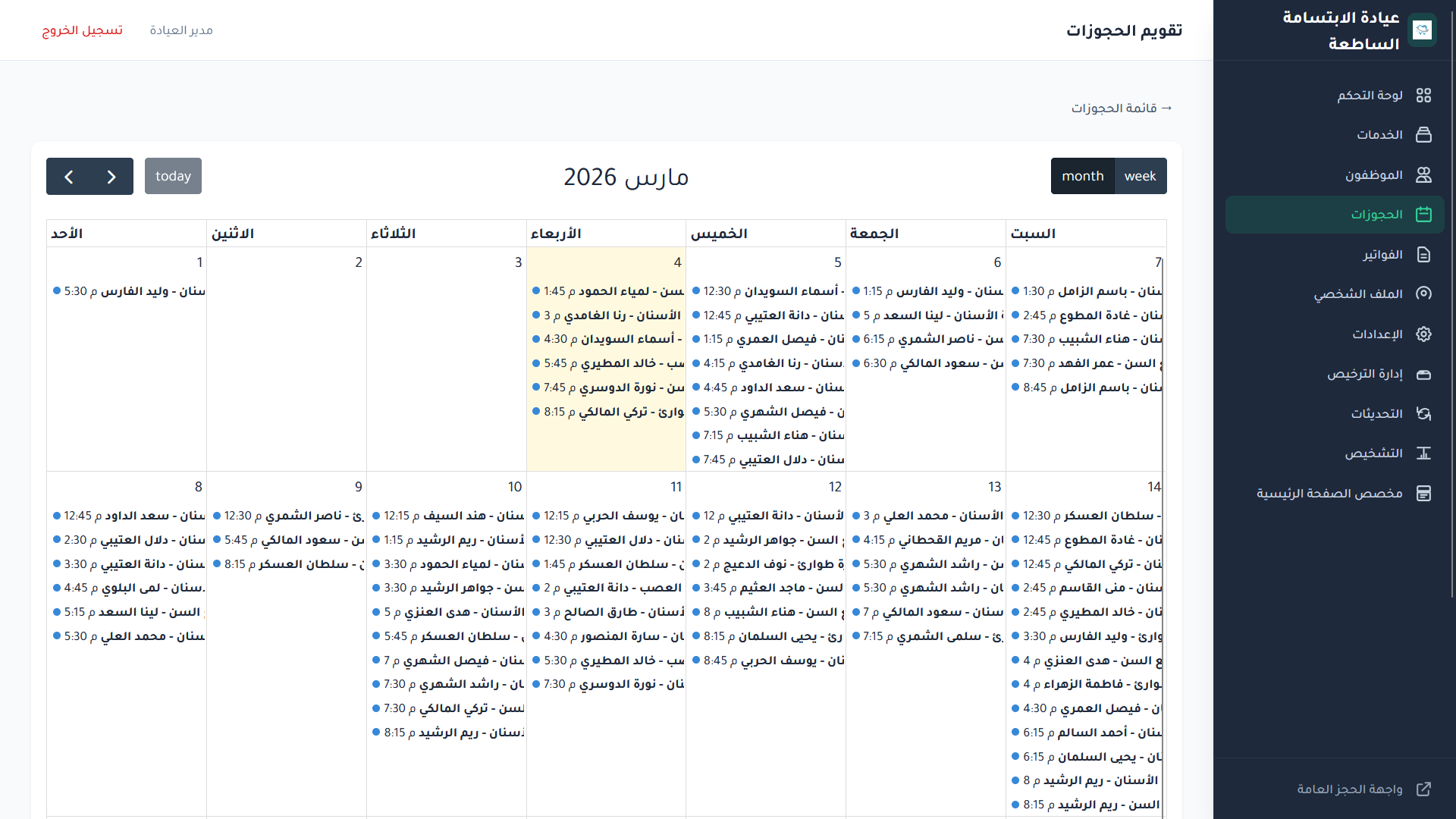1456x819 pixels.
Task: Open the personal profile (الملف الشخصي) item
Action: click(1357, 294)
